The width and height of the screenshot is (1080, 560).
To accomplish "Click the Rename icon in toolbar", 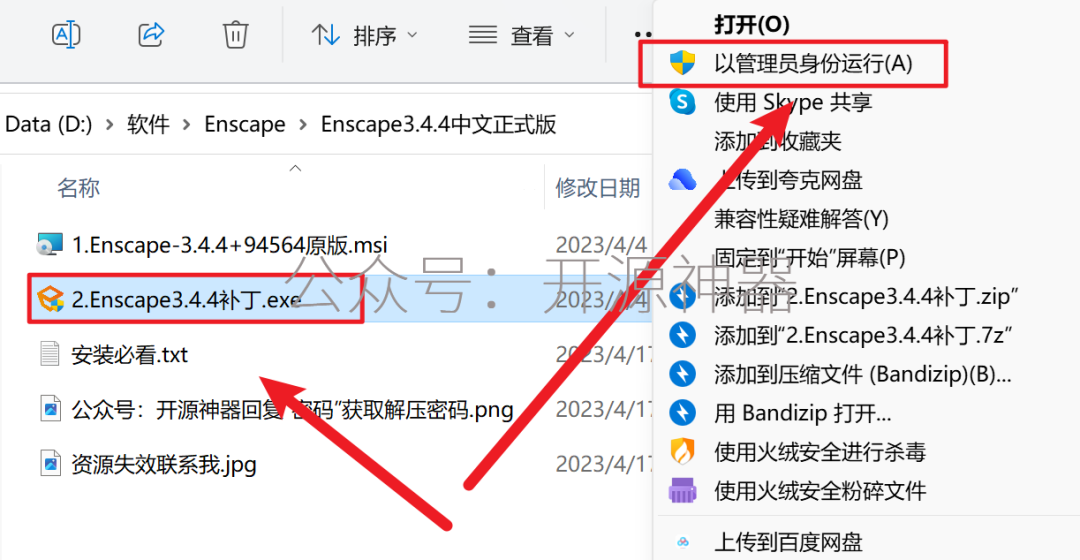I will pos(66,34).
